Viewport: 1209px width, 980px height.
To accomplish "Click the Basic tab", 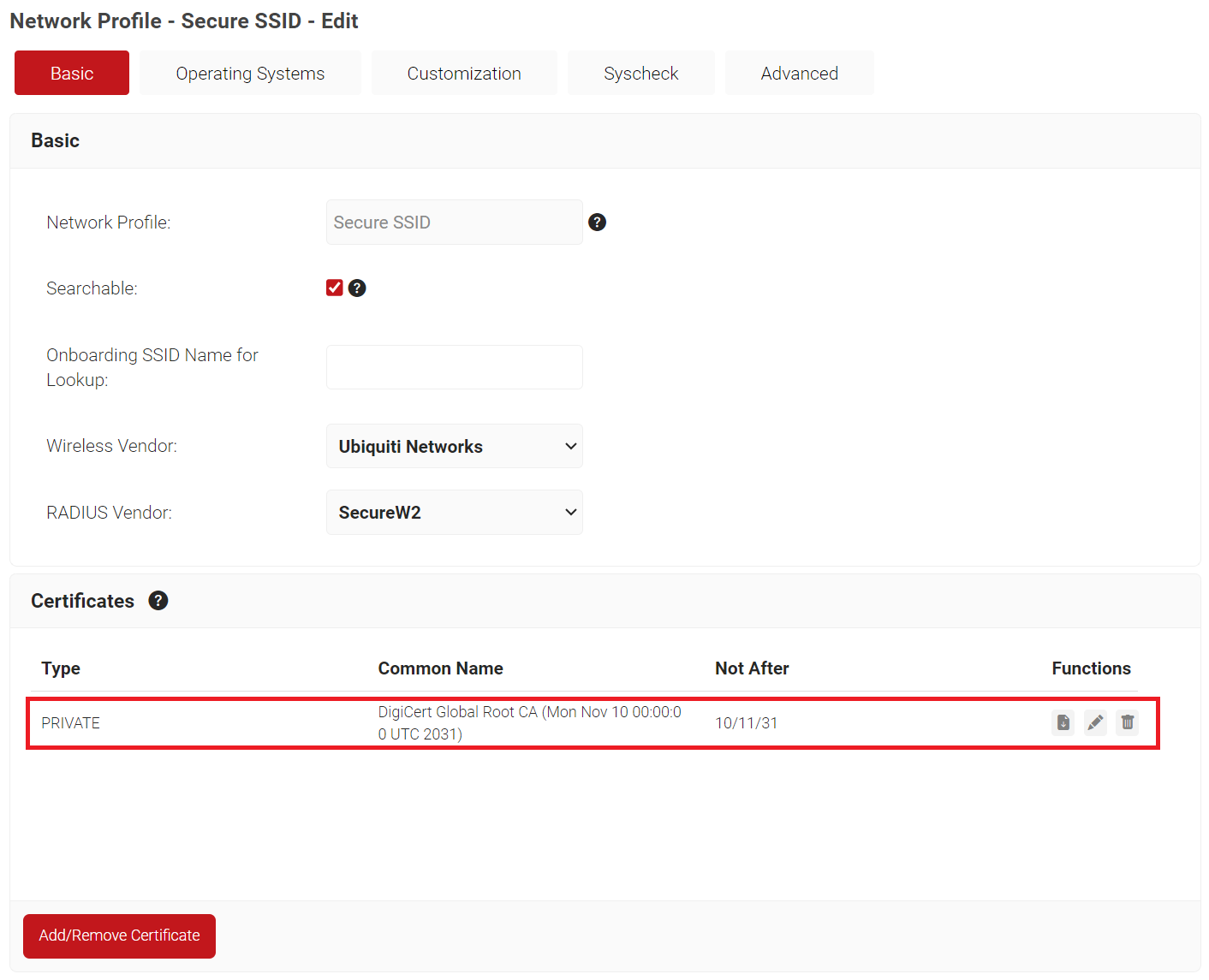I will click(x=72, y=74).
